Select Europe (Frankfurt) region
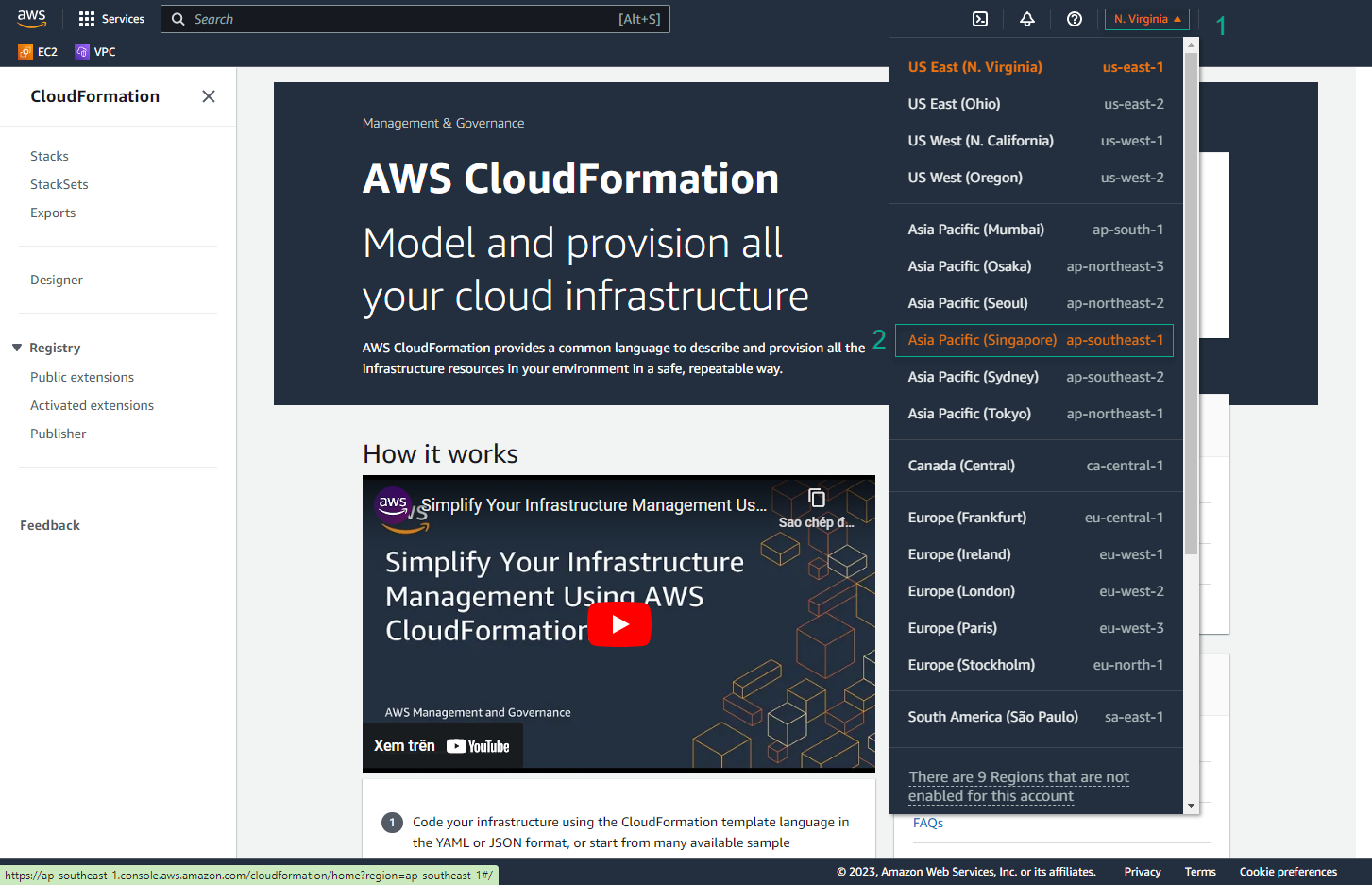 (x=1036, y=518)
